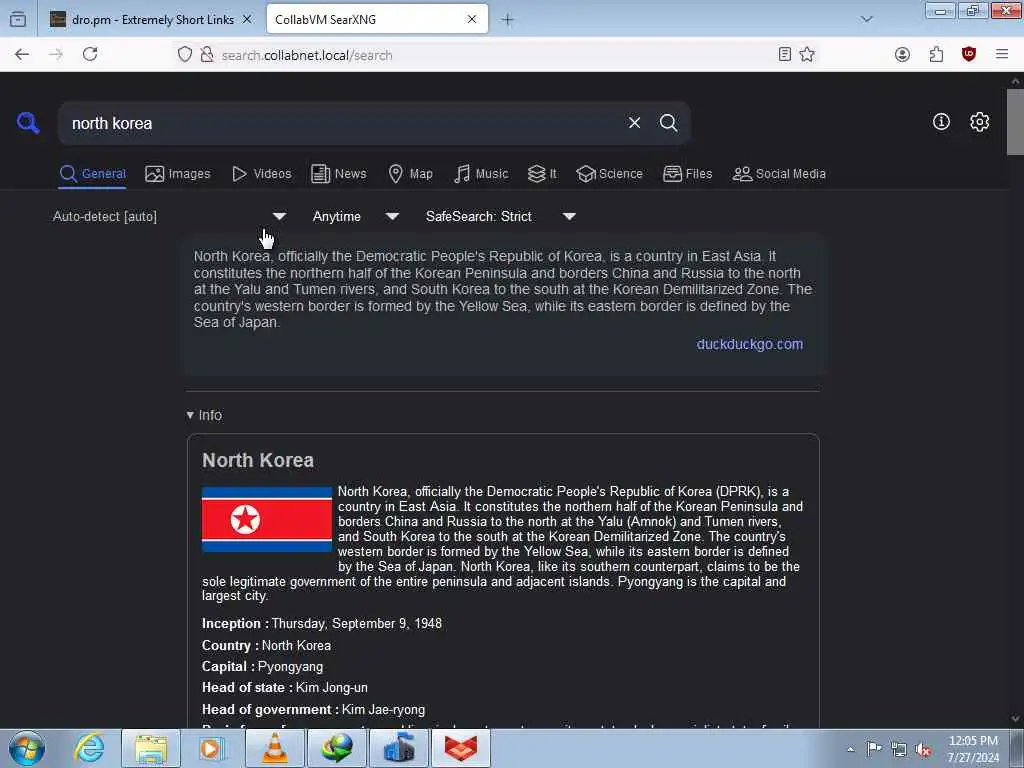The height and width of the screenshot is (768, 1024).
Task: Open the duckduckgo.com source link
Action: click(750, 344)
